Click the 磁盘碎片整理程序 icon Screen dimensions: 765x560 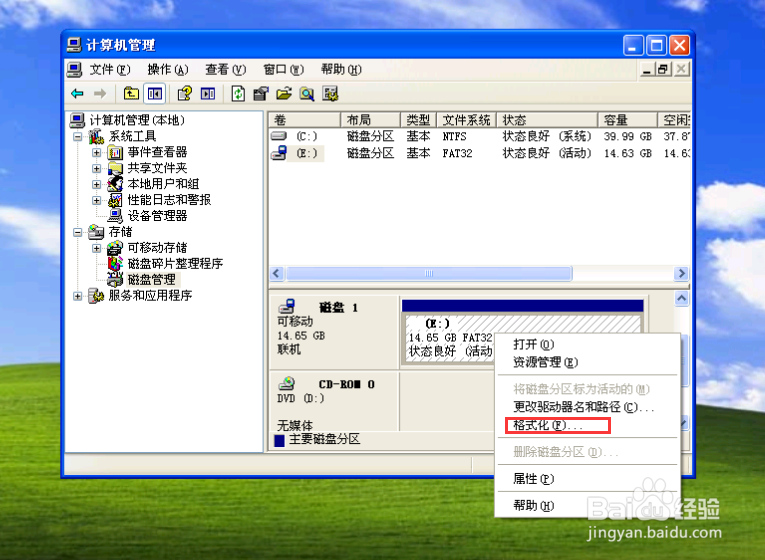click(115, 263)
